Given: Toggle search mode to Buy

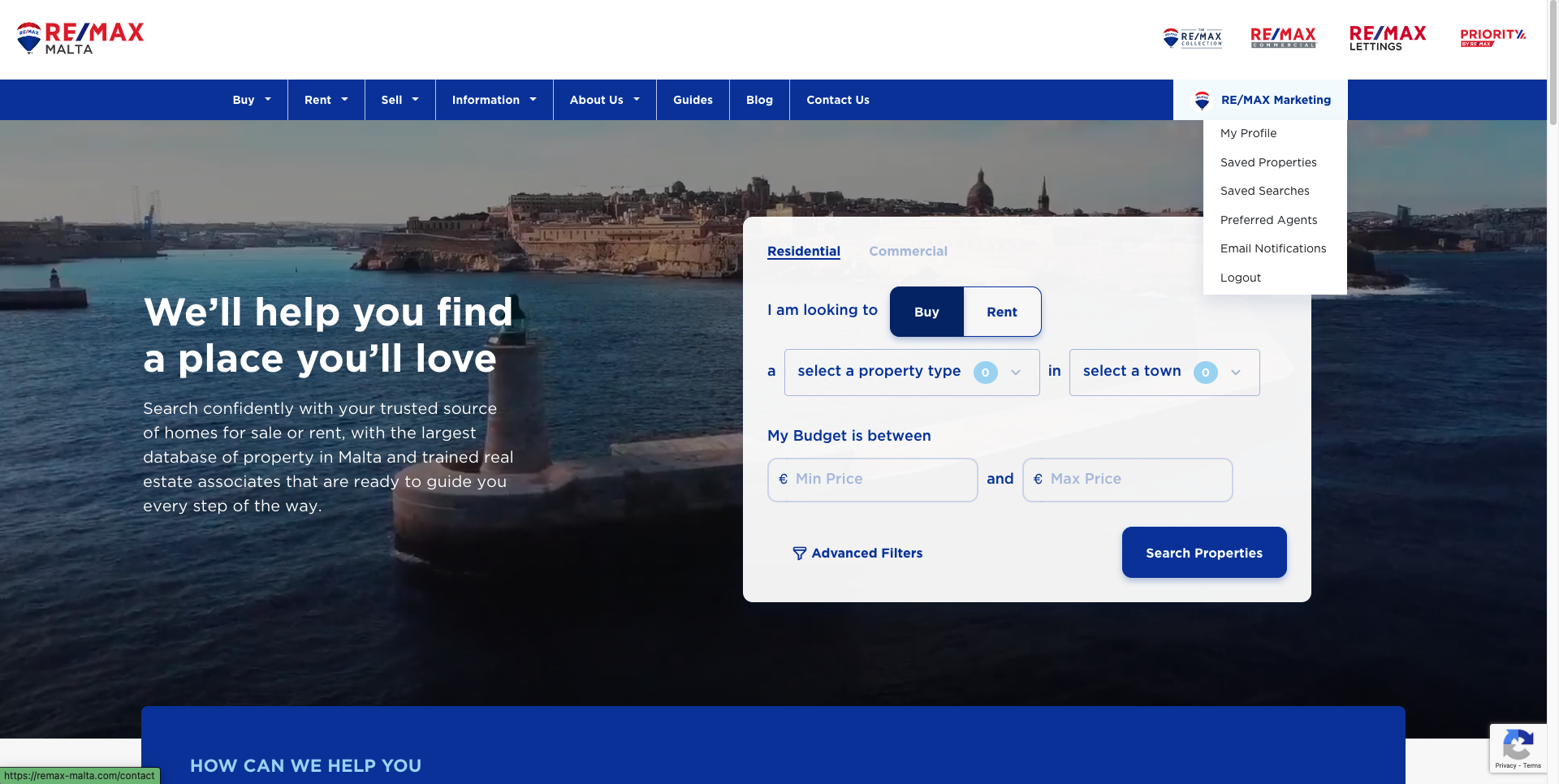Looking at the screenshot, I should [926, 312].
